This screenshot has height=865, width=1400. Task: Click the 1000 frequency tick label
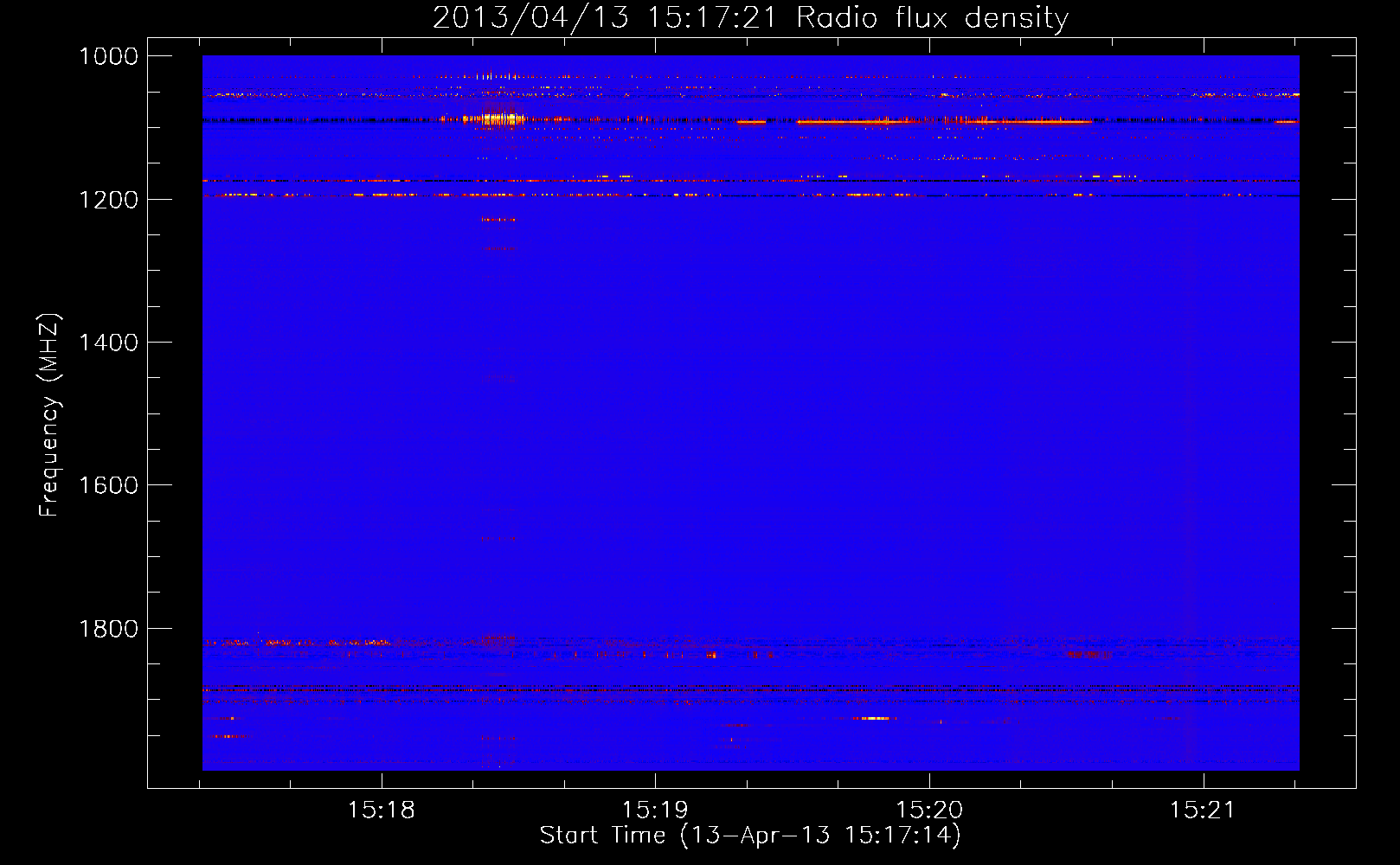[108, 56]
